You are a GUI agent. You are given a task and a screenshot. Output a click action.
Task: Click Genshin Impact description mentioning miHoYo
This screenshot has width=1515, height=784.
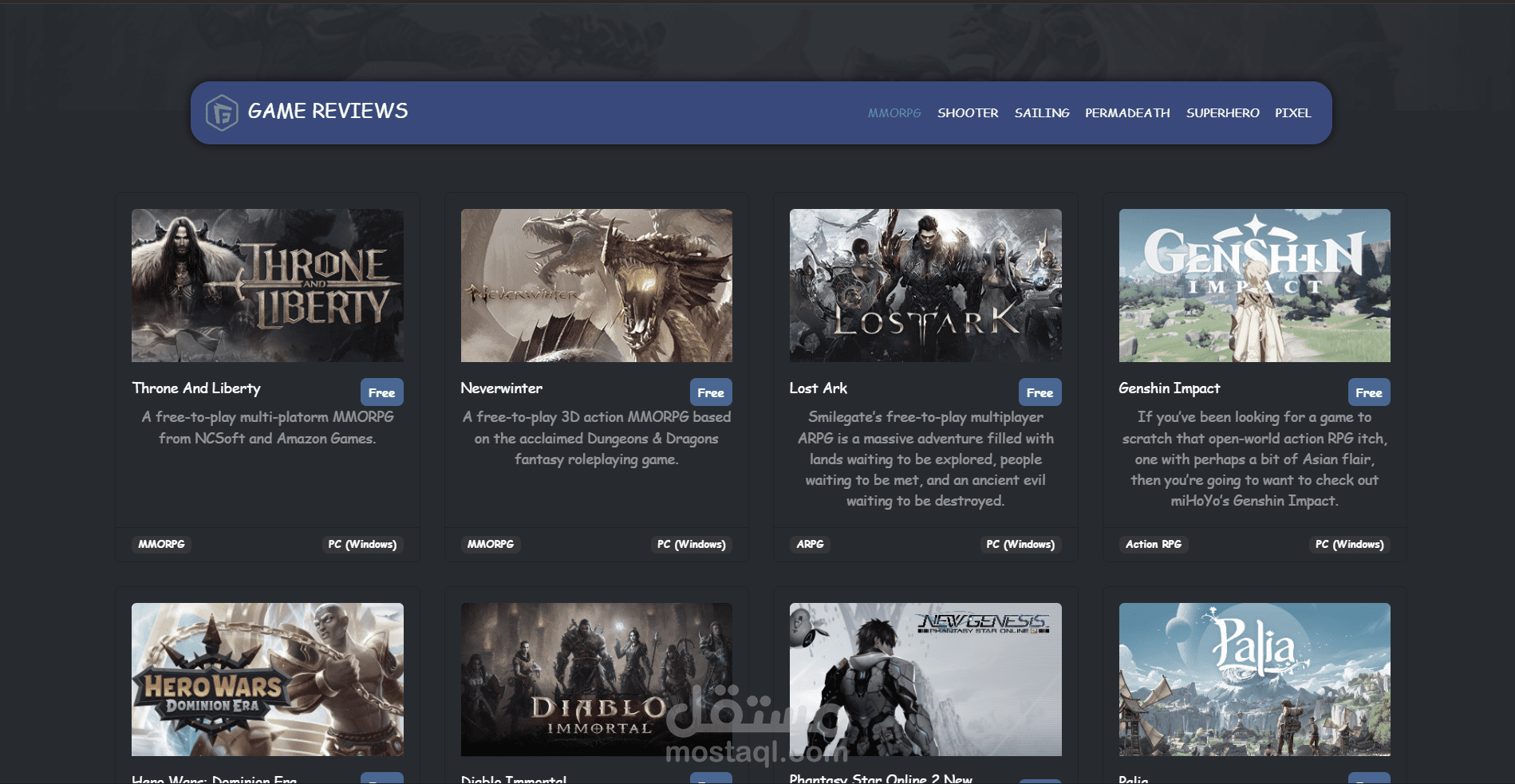click(1254, 459)
